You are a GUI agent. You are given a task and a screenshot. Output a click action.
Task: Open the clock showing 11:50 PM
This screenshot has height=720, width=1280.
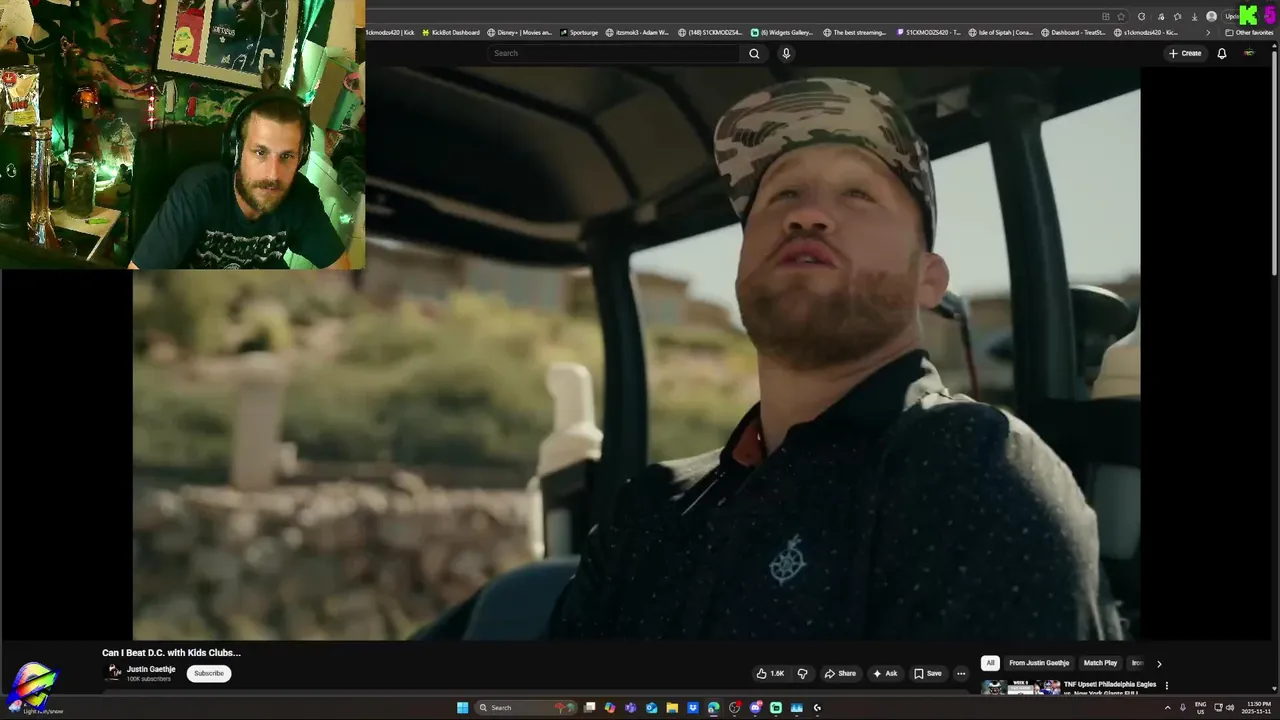tap(1258, 707)
